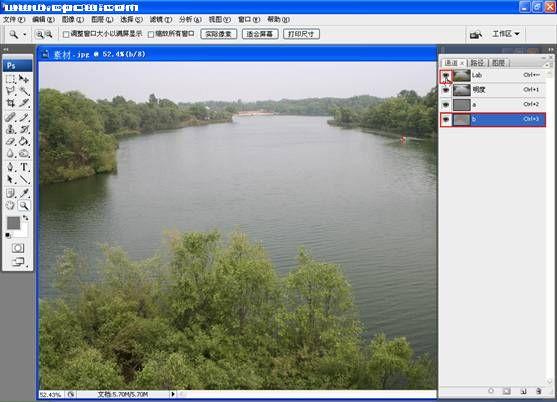The width and height of the screenshot is (557, 402).
Task: Select the Type tool in the toolbox
Action: (24, 167)
